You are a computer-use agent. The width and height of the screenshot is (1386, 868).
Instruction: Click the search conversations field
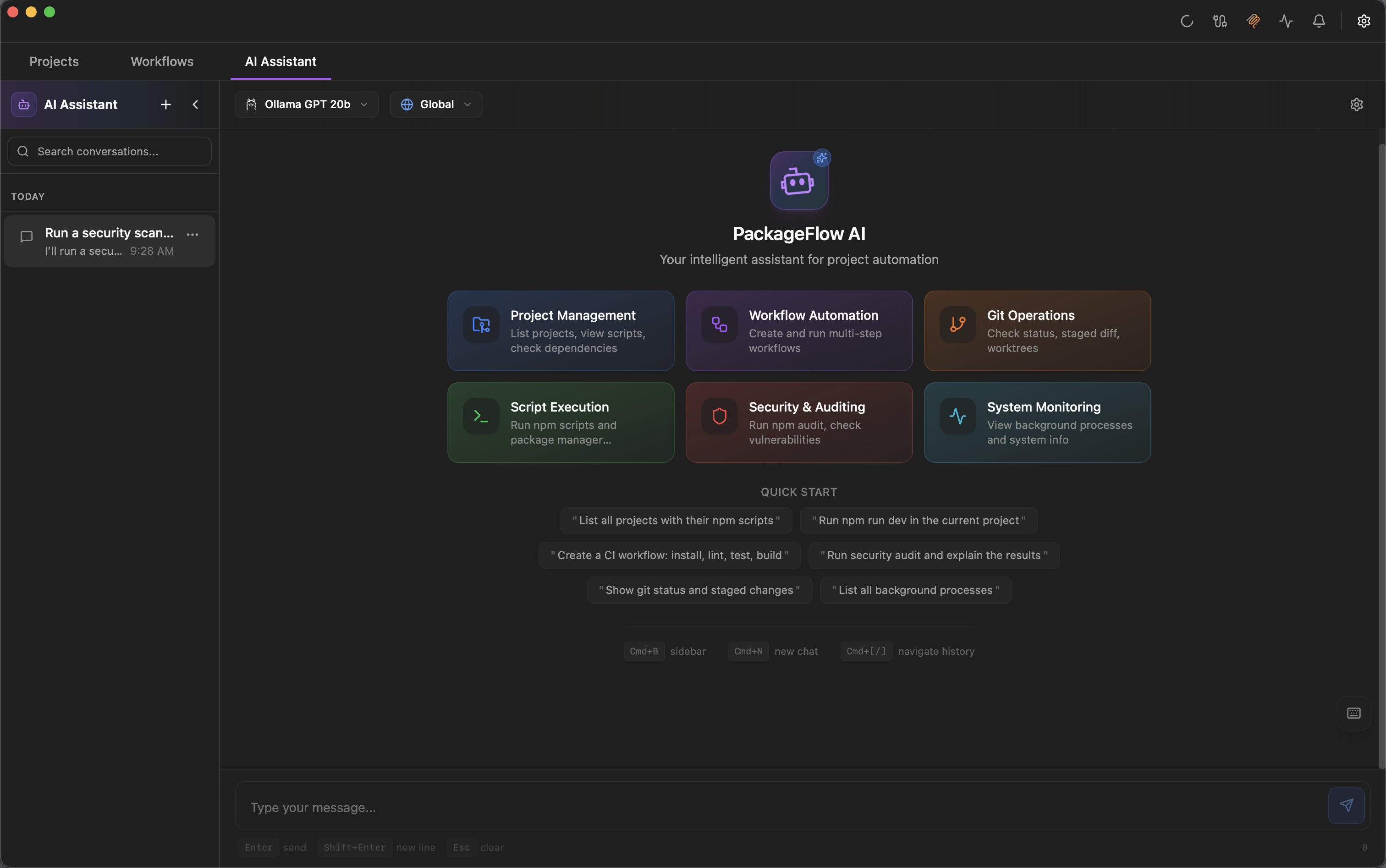point(109,151)
